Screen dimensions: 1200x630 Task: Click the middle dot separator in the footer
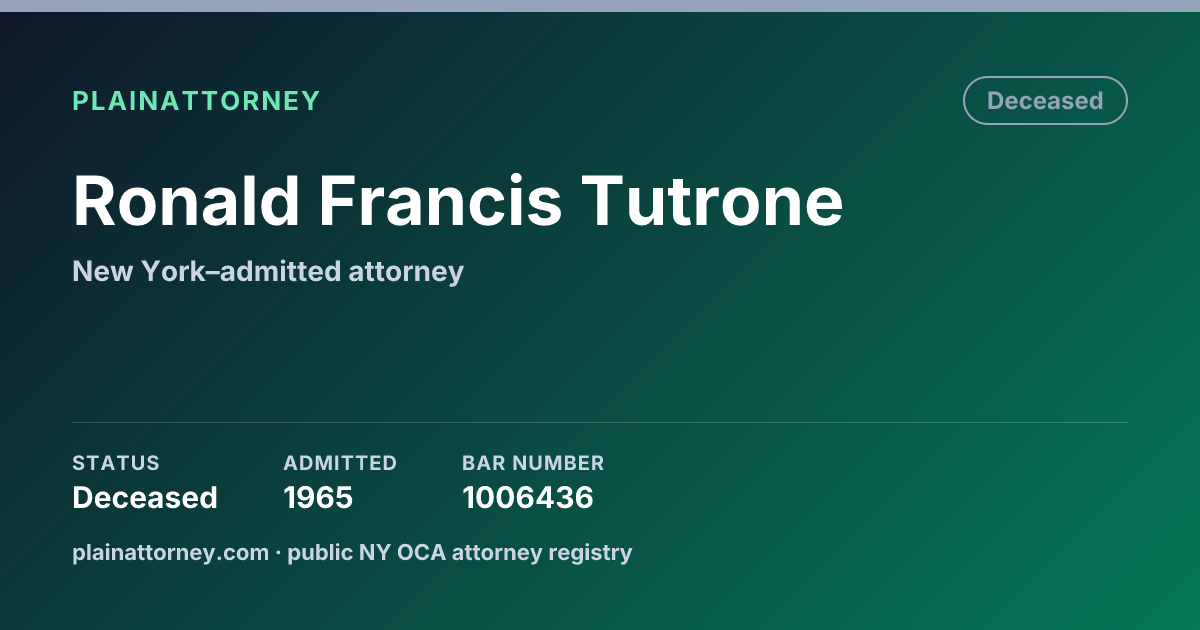(x=278, y=552)
